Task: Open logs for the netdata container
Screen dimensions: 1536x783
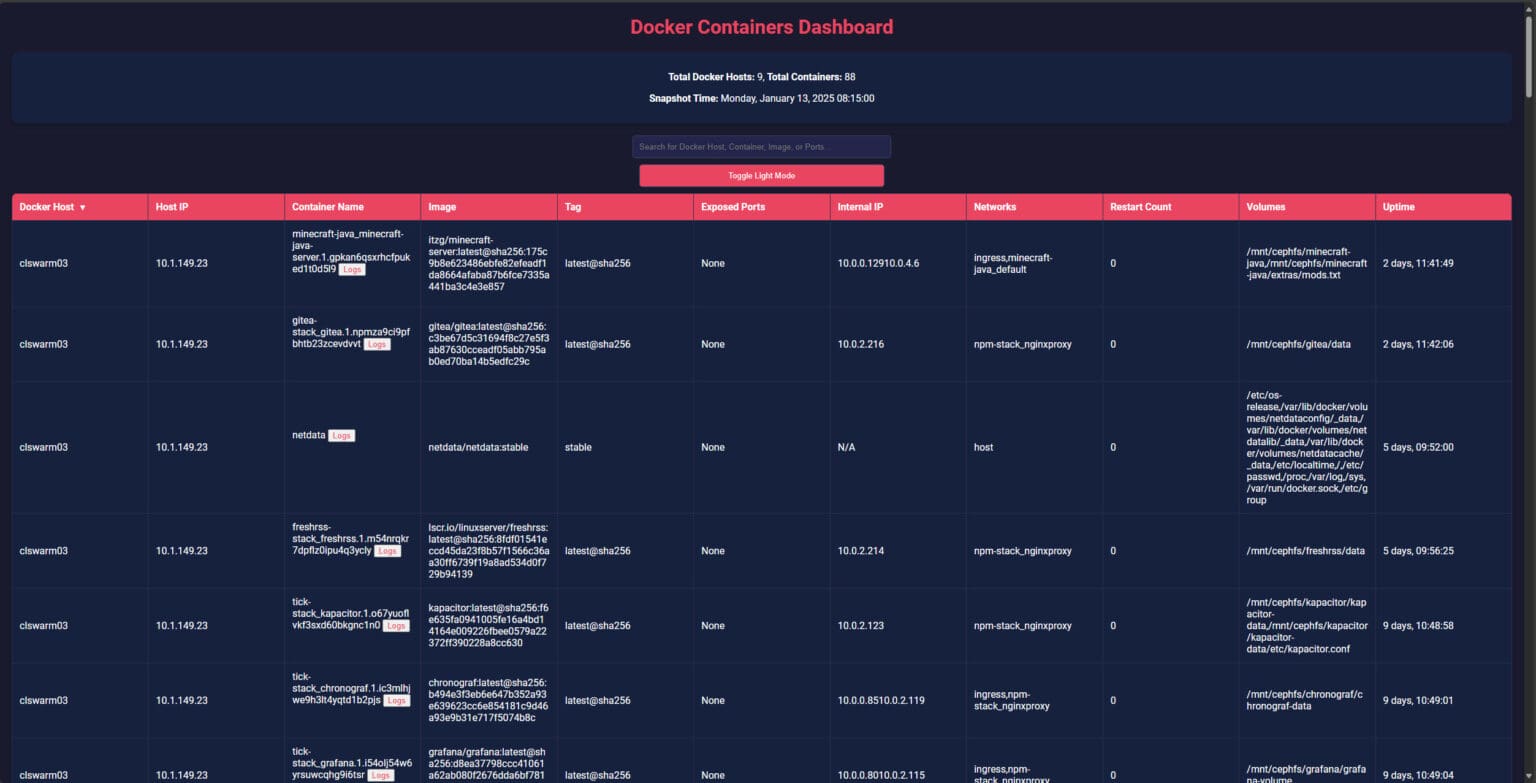Action: (340, 435)
